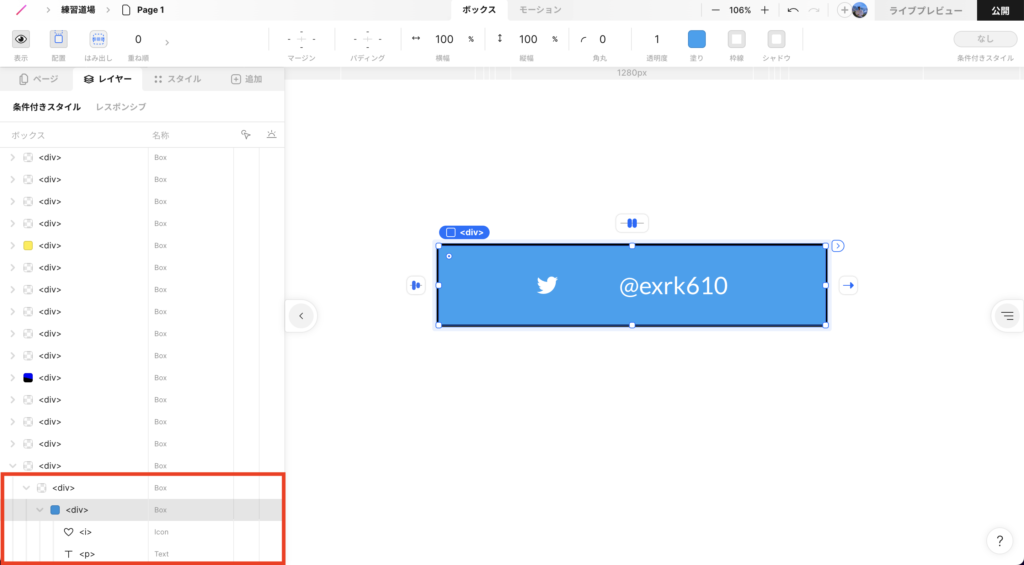Viewport: 1024px width, 565px height.
Task: Select the レスポンシブ sub-tab
Action: (x=121, y=106)
